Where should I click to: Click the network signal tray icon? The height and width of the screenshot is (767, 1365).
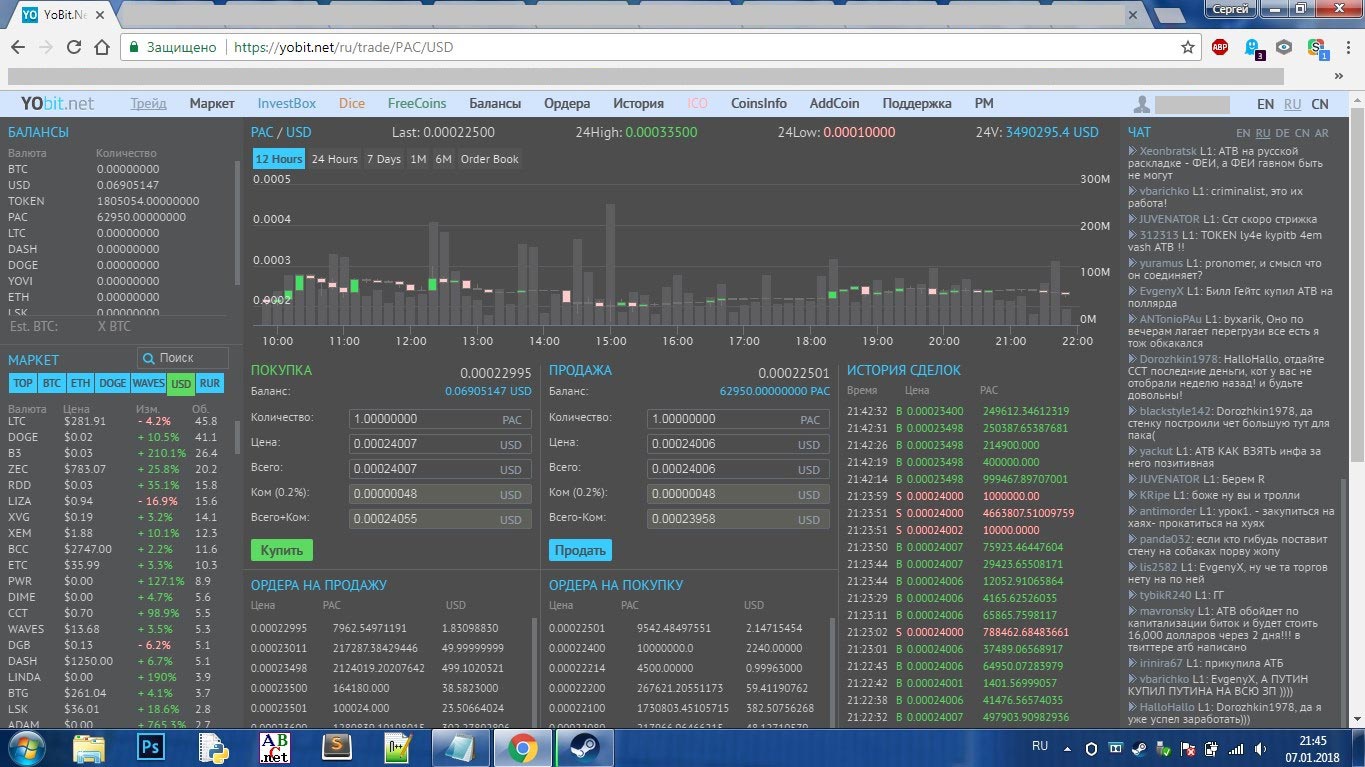[x=1236, y=747]
